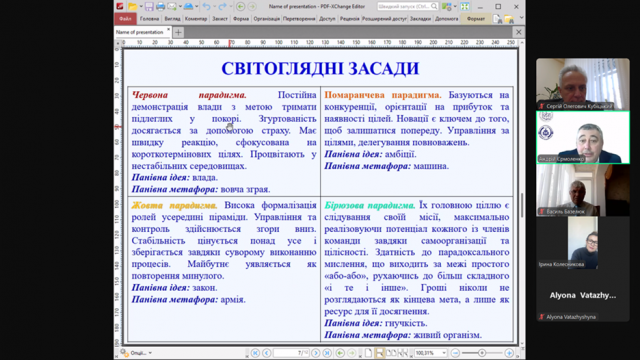640x360 pixels.
Task: Click the Redo arrow icon
Action: pyautogui.click(x=222, y=7)
